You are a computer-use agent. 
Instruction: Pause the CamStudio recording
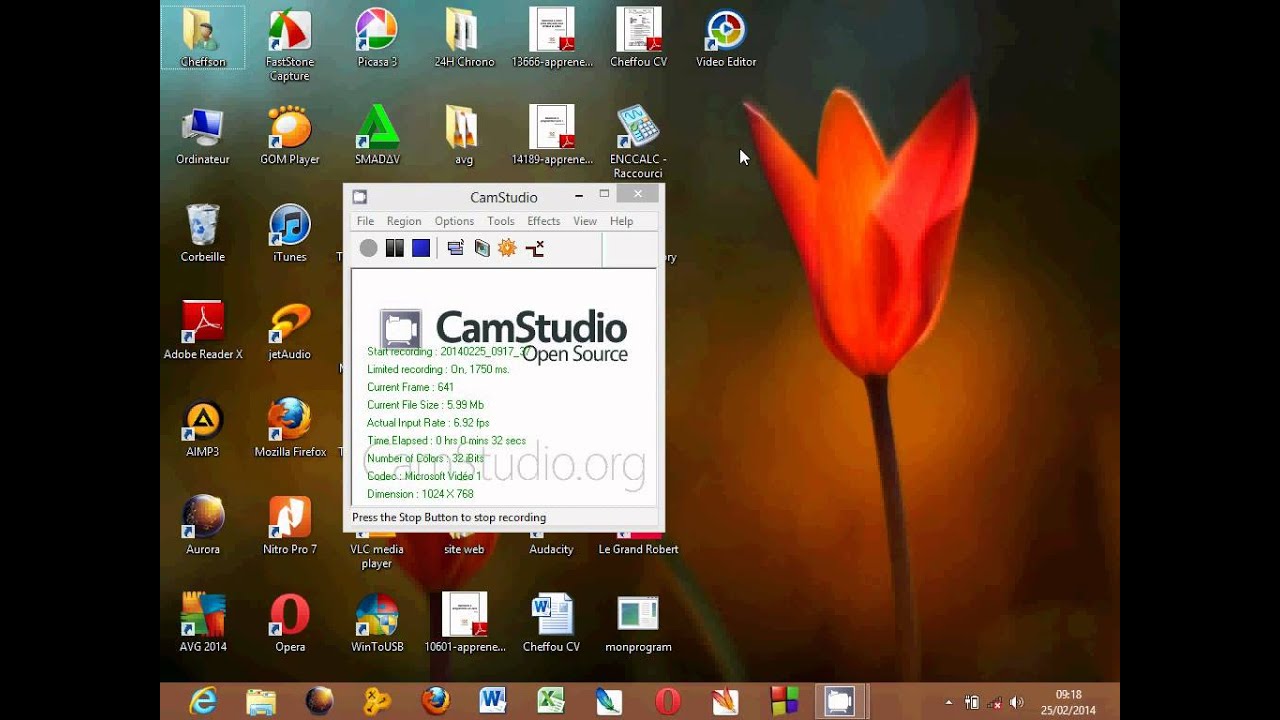click(395, 248)
